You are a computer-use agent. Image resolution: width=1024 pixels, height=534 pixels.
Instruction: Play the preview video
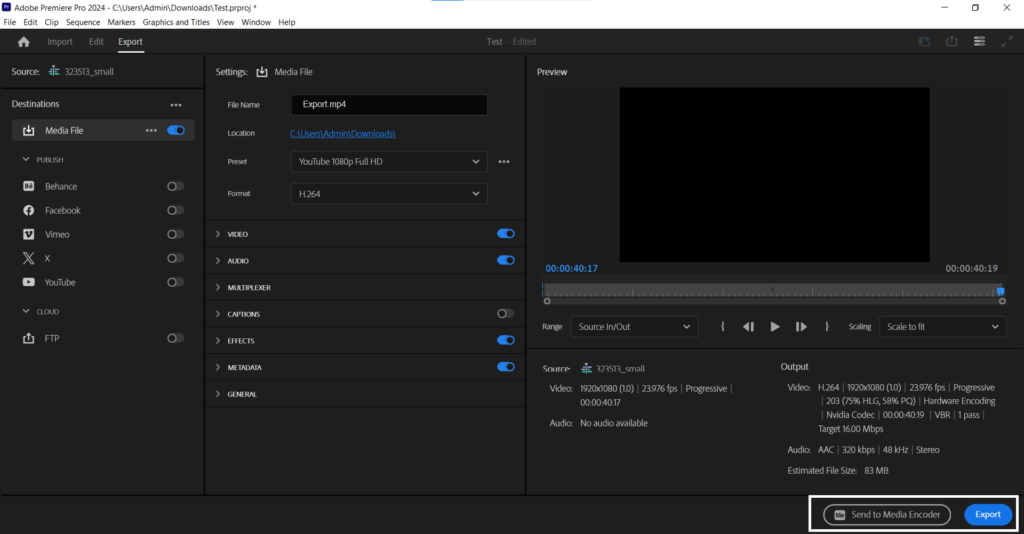775,327
